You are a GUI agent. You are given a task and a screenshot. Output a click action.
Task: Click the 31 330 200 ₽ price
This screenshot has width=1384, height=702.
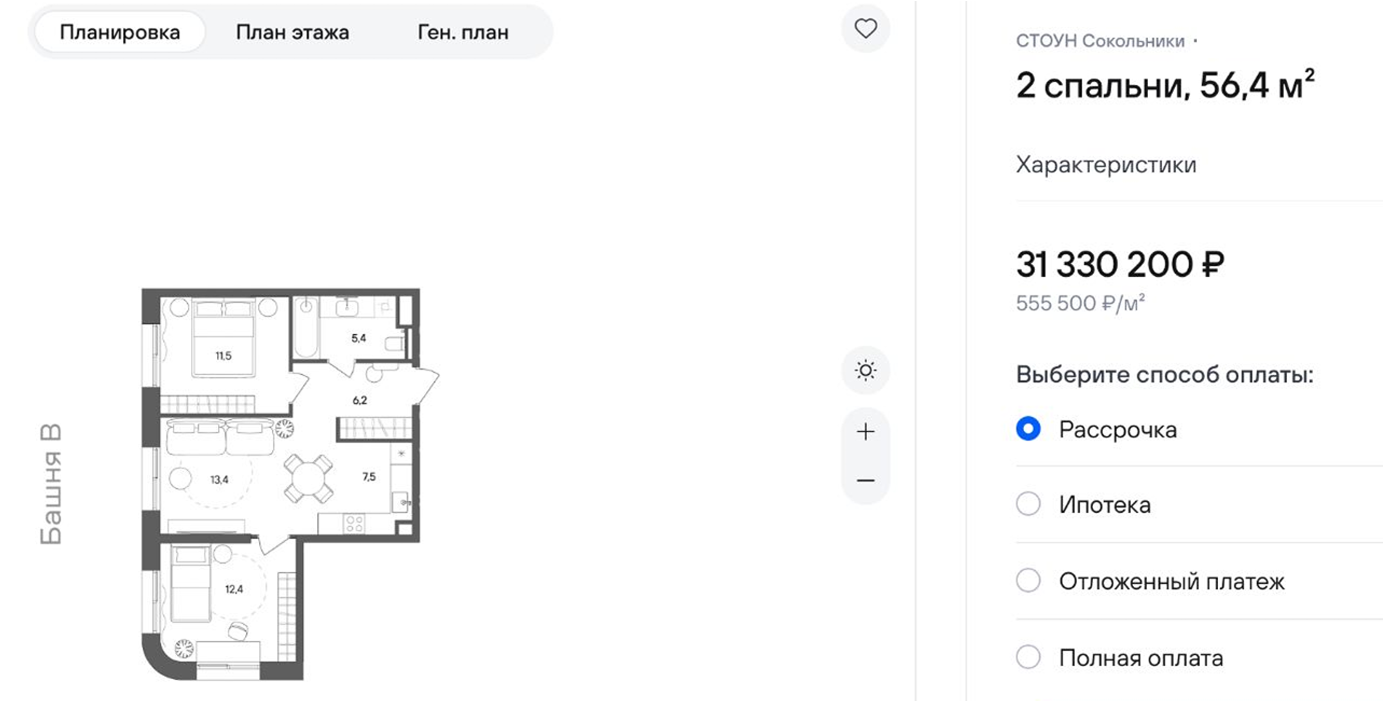point(1120,265)
